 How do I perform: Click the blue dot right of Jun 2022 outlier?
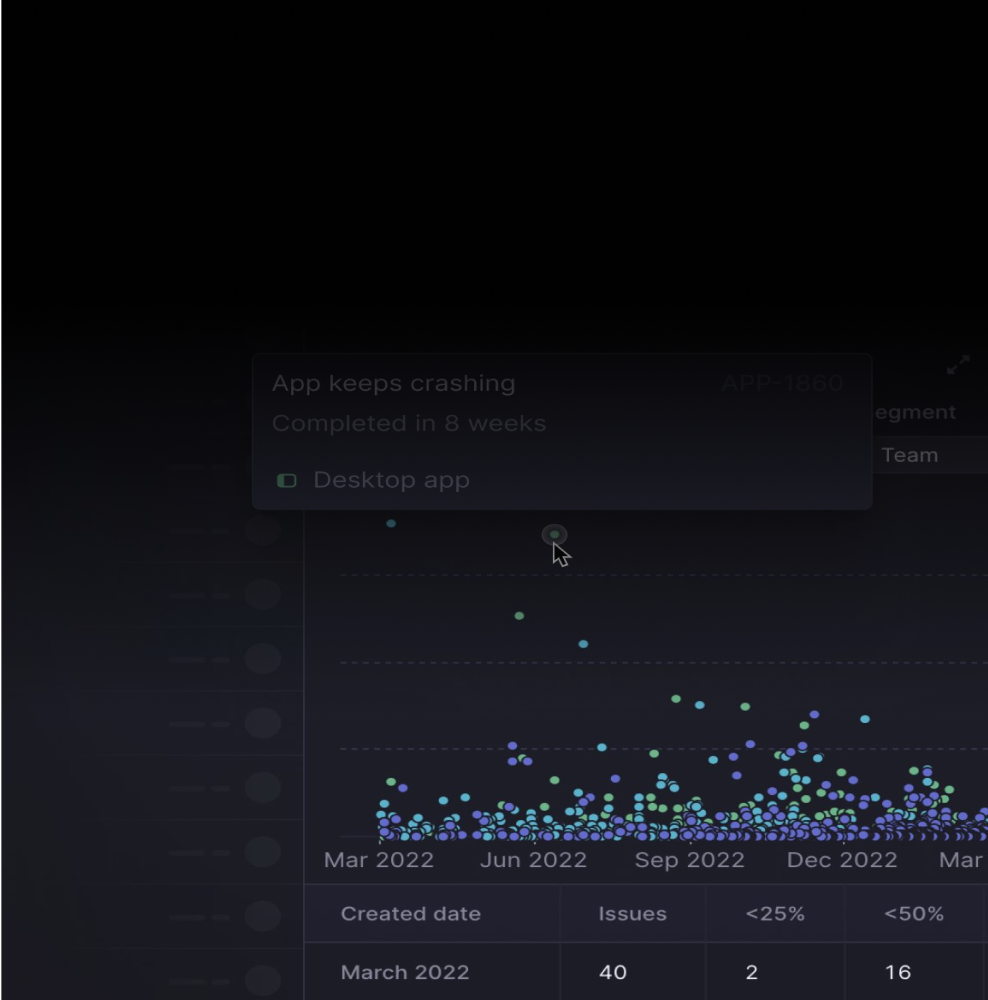[583, 644]
